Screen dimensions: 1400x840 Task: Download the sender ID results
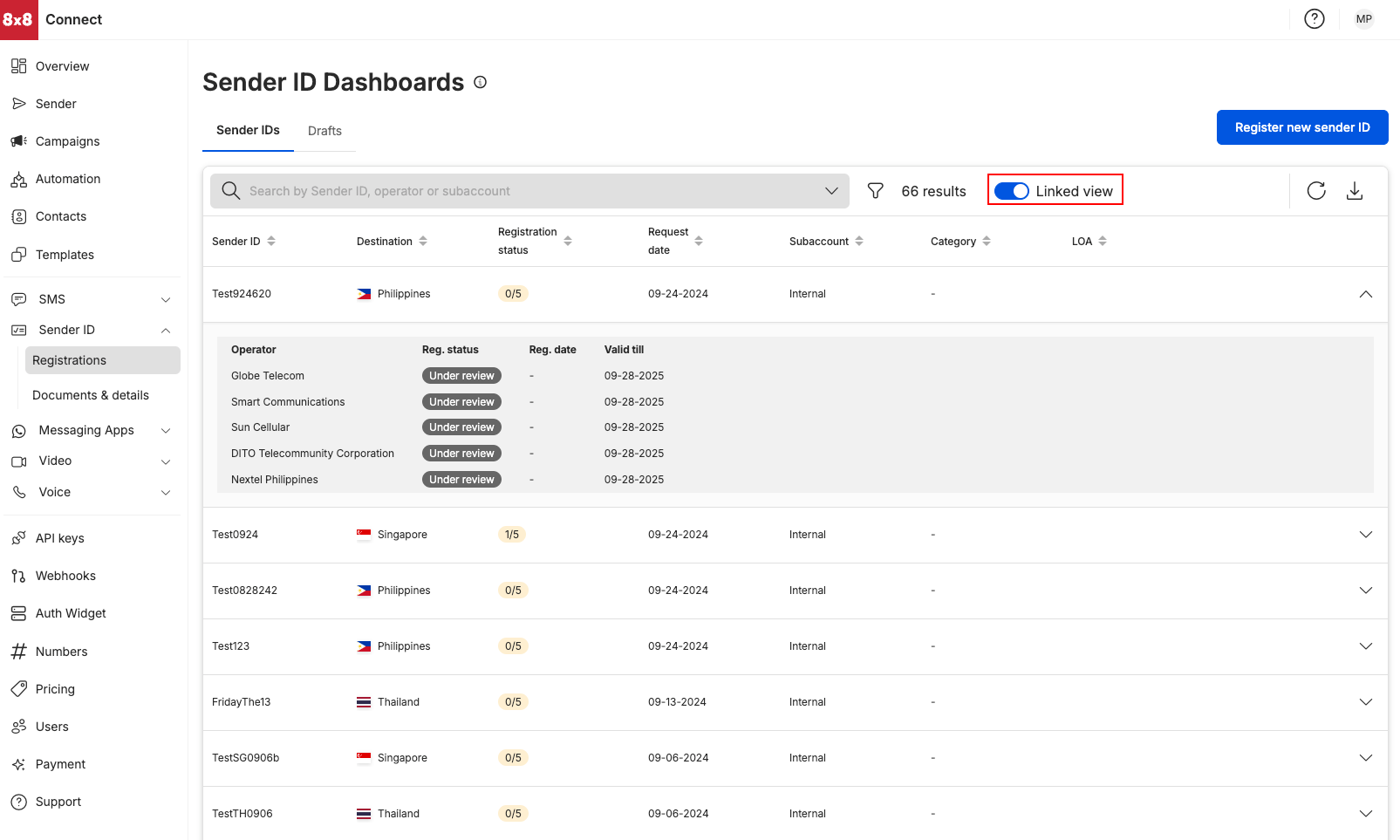(x=1356, y=190)
